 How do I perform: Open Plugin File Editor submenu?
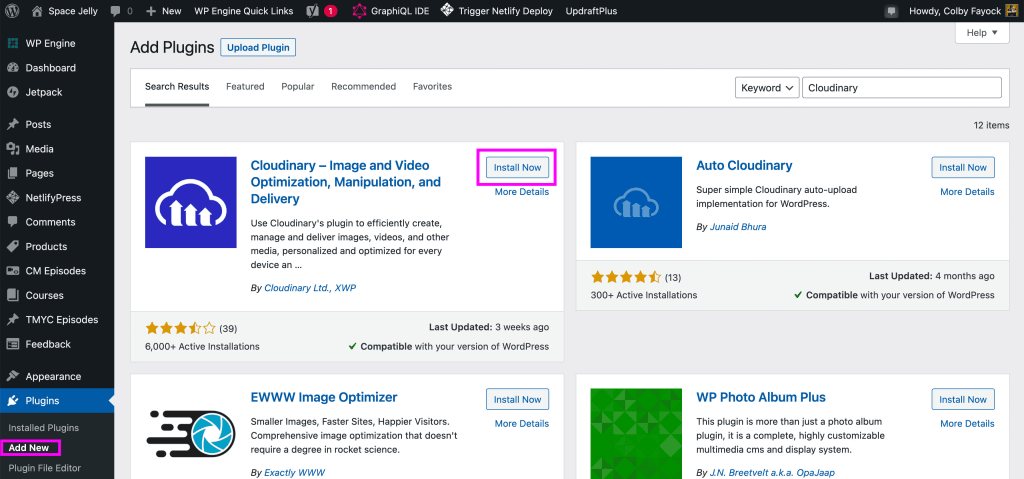44,468
